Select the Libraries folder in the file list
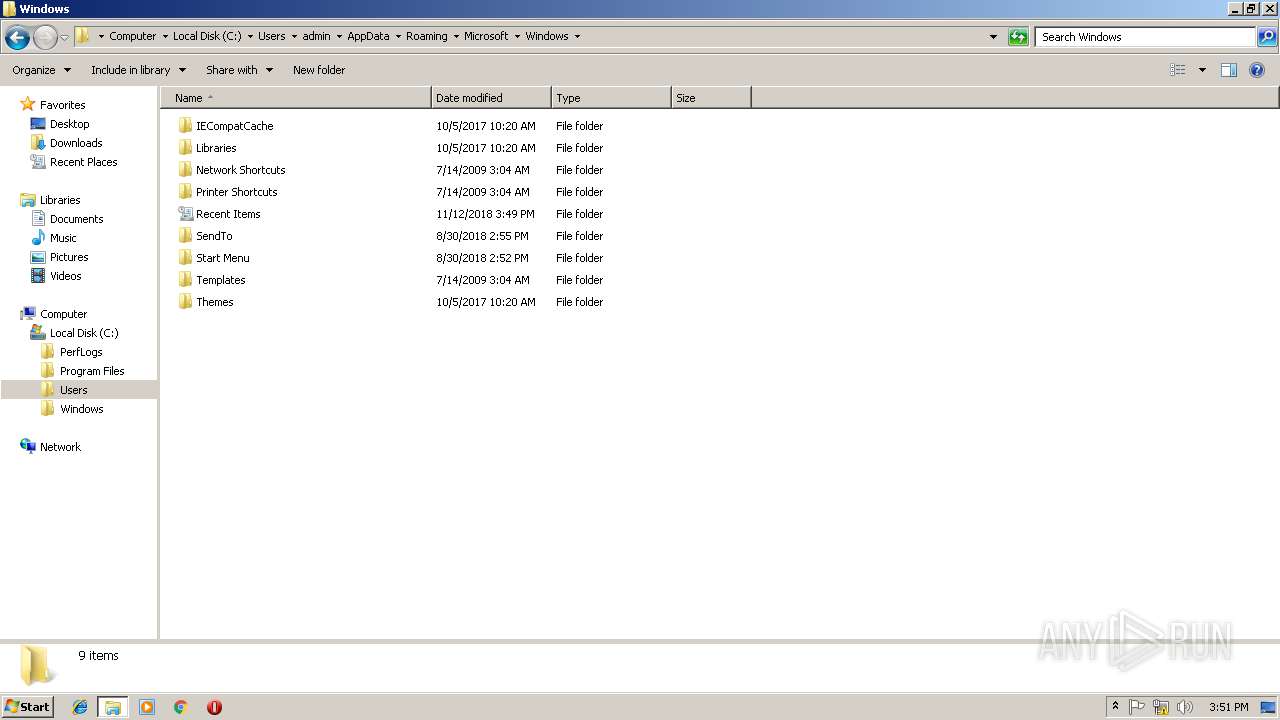The height and width of the screenshot is (720, 1280). (x=216, y=148)
